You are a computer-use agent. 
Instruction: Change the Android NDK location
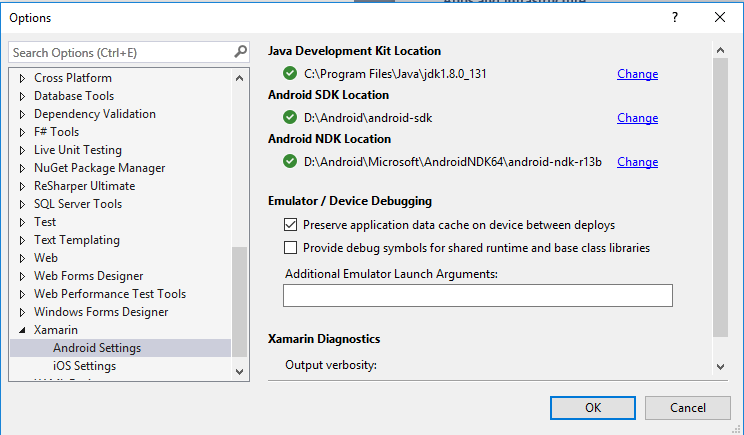637,162
